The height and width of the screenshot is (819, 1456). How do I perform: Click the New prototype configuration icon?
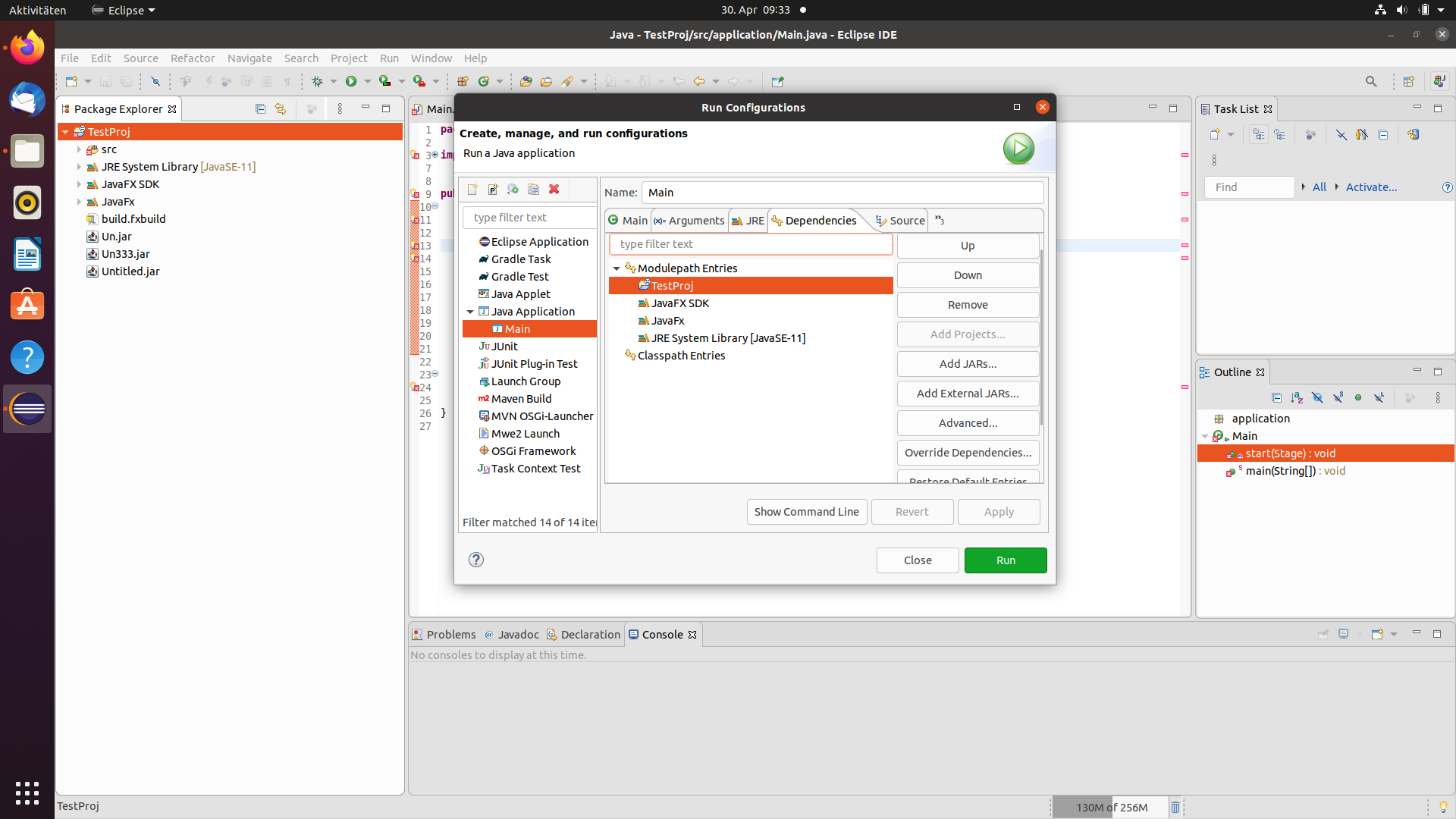[x=493, y=190]
